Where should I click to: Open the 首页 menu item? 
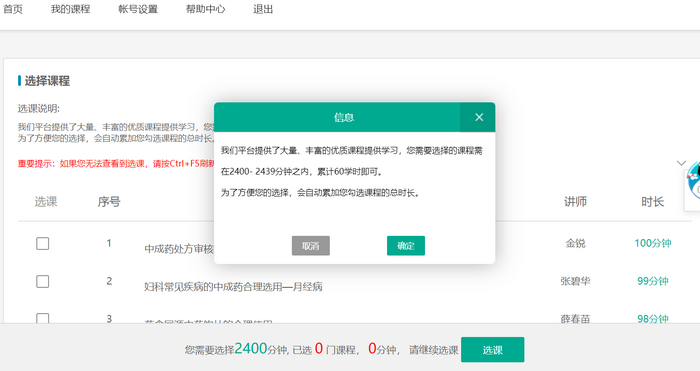(x=13, y=9)
